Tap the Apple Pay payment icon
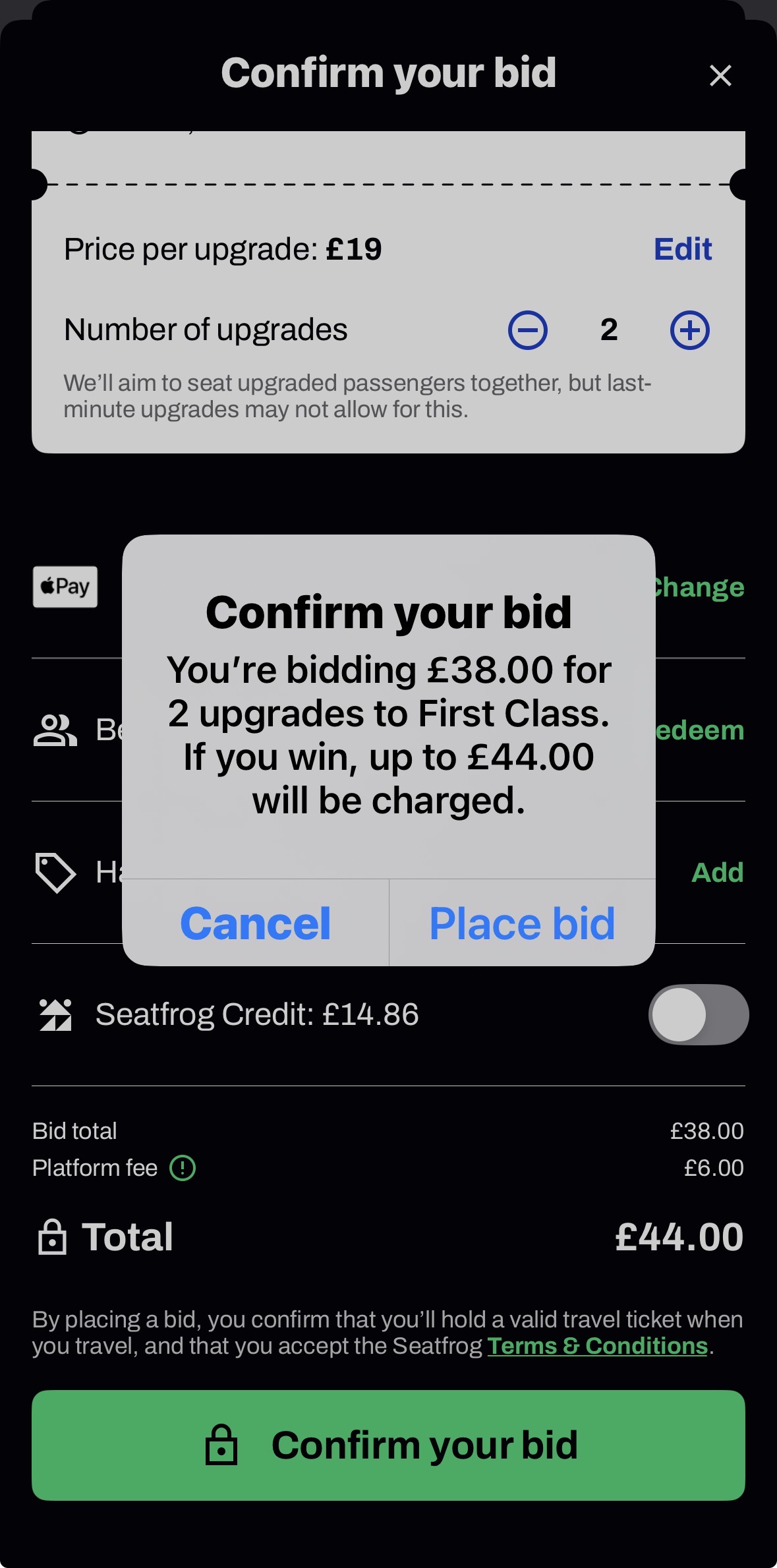Screen dimensions: 777x1568 [65, 587]
